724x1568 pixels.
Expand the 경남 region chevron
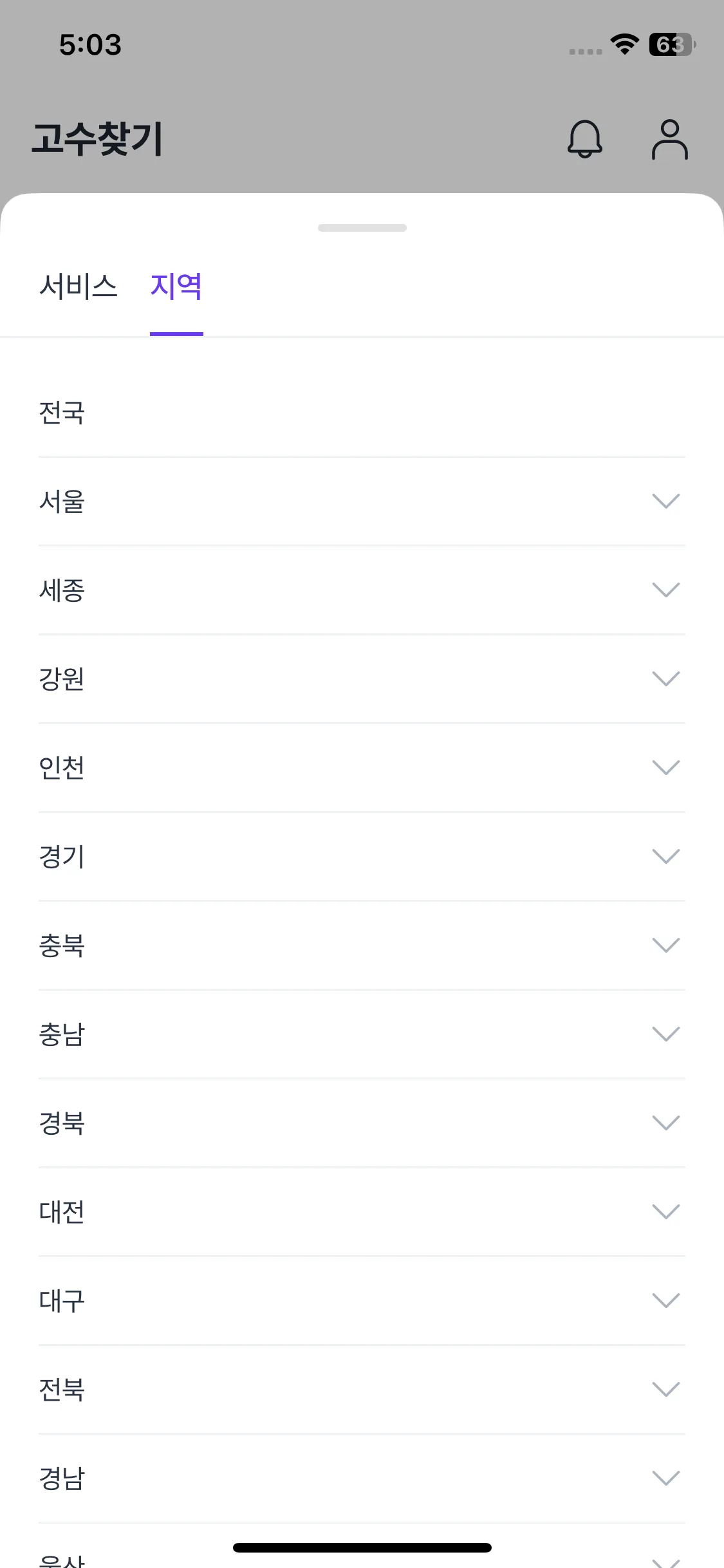[665, 1478]
